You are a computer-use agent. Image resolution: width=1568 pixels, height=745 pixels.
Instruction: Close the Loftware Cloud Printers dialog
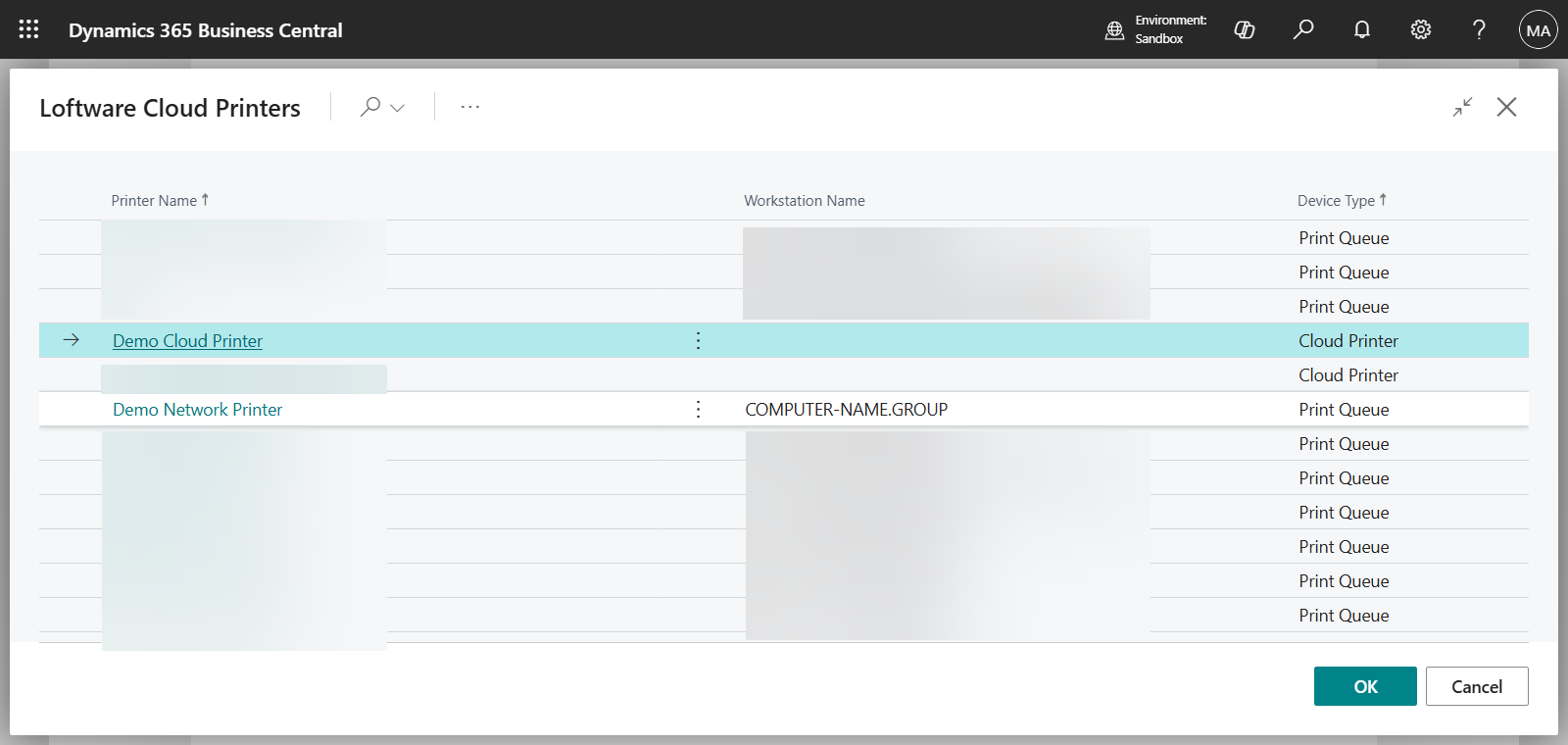coord(1507,107)
